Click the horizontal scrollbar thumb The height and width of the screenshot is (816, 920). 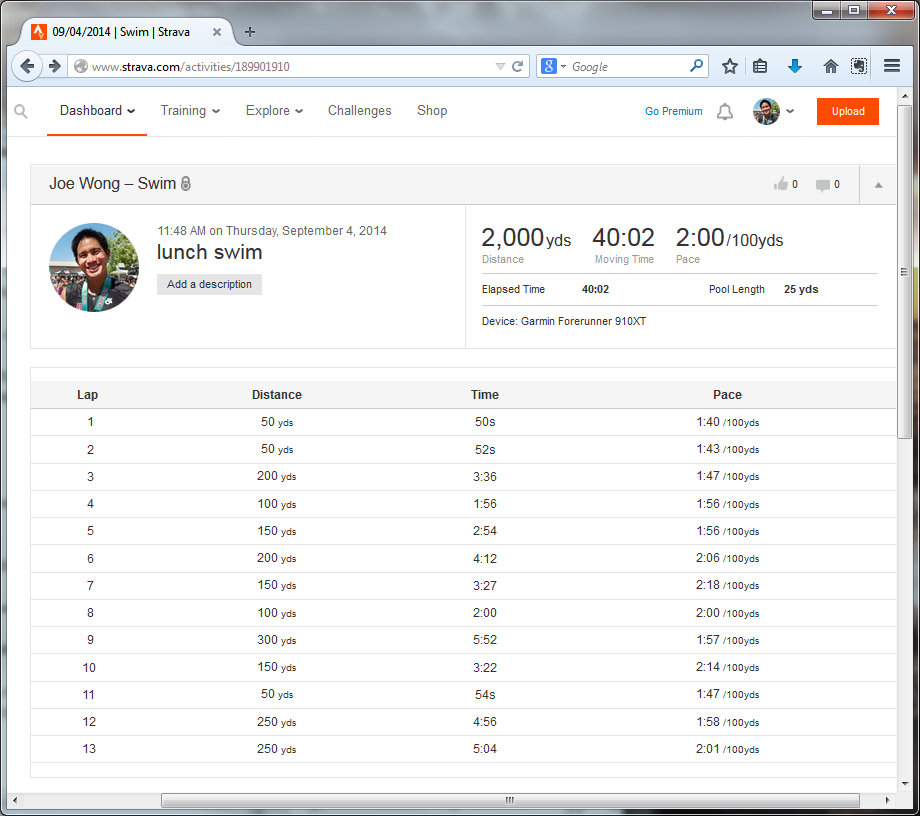[x=510, y=801]
